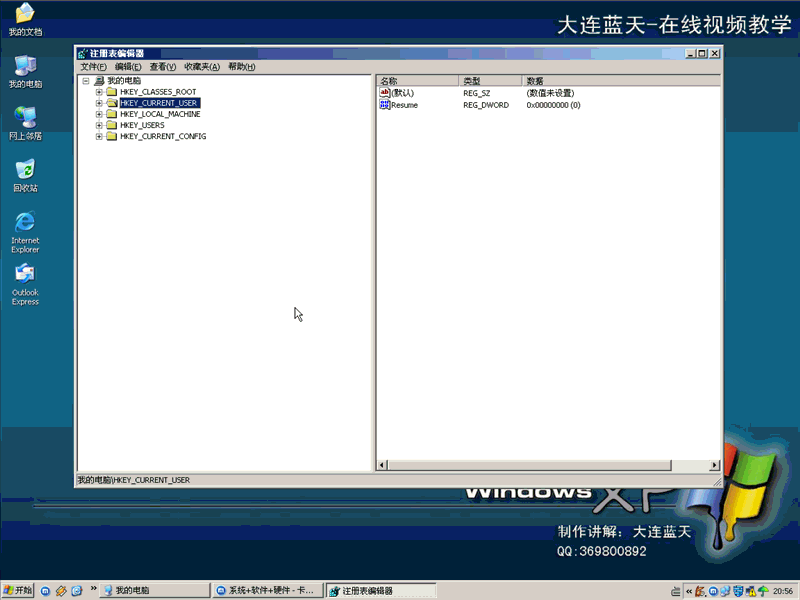Click the Resume DWORD value icon

tap(385, 105)
